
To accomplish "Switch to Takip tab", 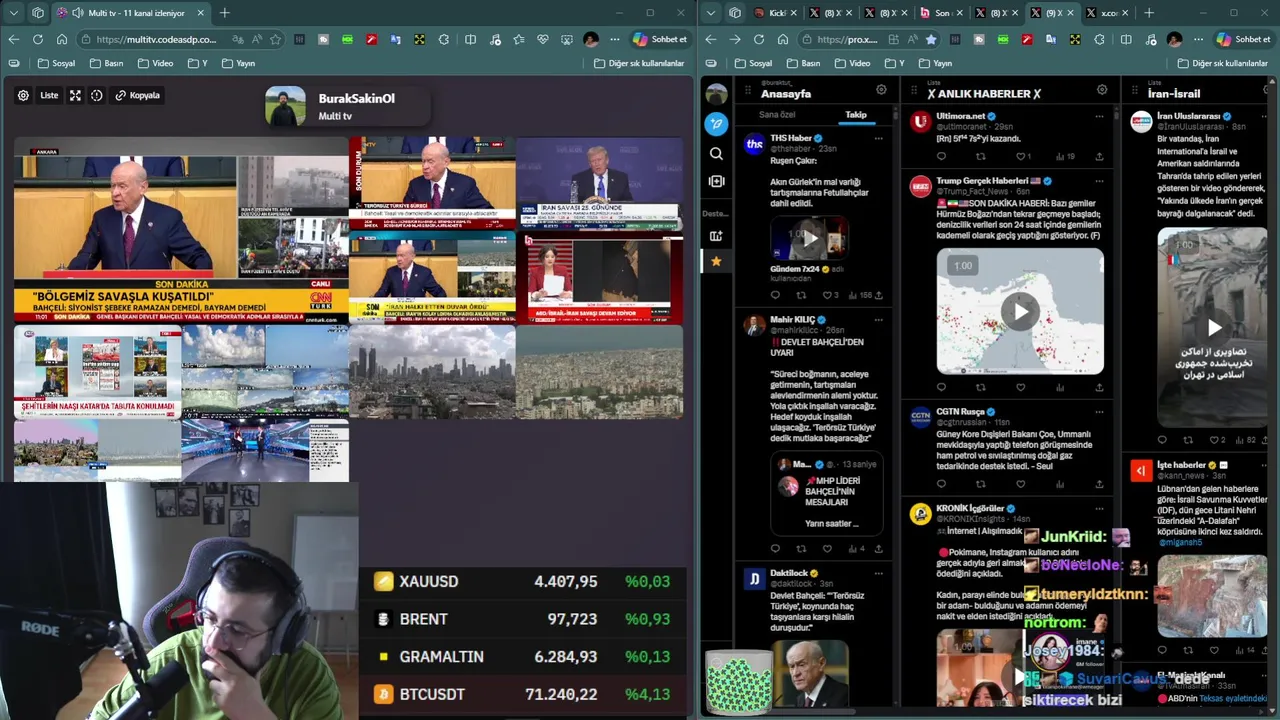I will click(x=856, y=114).
